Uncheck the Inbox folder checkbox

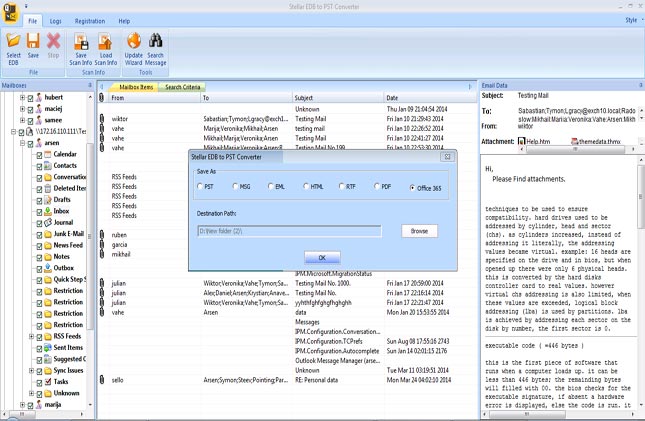coord(39,212)
